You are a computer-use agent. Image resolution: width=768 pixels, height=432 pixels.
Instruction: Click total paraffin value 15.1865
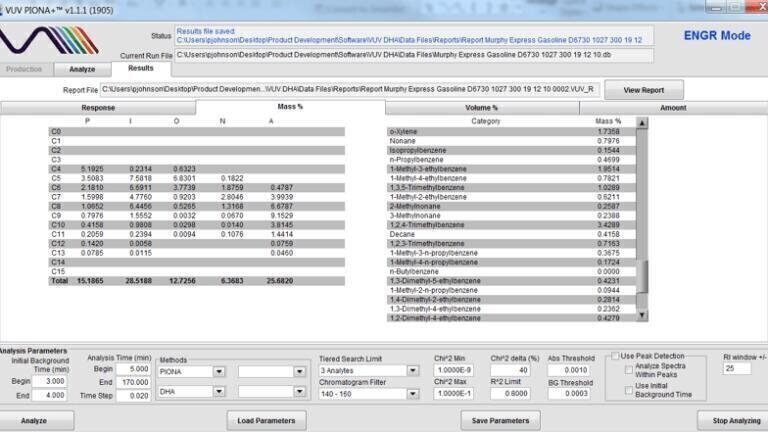[90, 281]
